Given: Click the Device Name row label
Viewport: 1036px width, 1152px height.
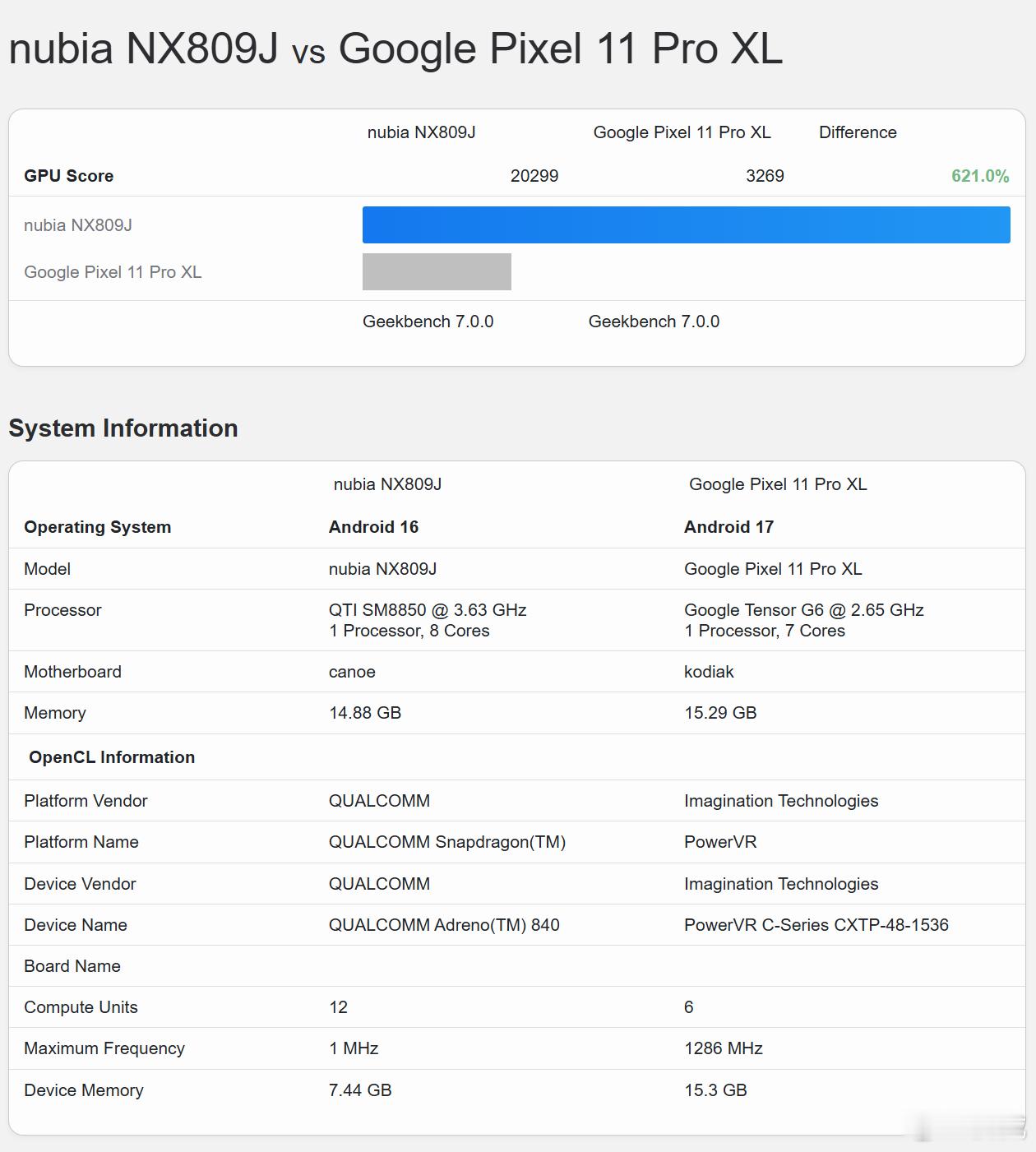Looking at the screenshot, I should (76, 925).
